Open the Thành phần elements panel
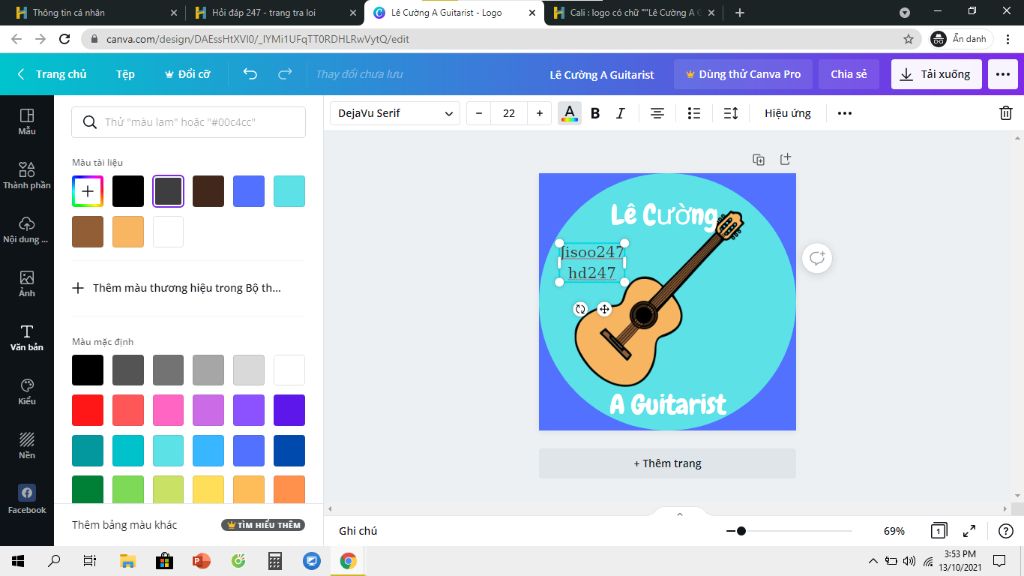Viewport: 1024px width, 576px height. pyautogui.click(x=27, y=176)
